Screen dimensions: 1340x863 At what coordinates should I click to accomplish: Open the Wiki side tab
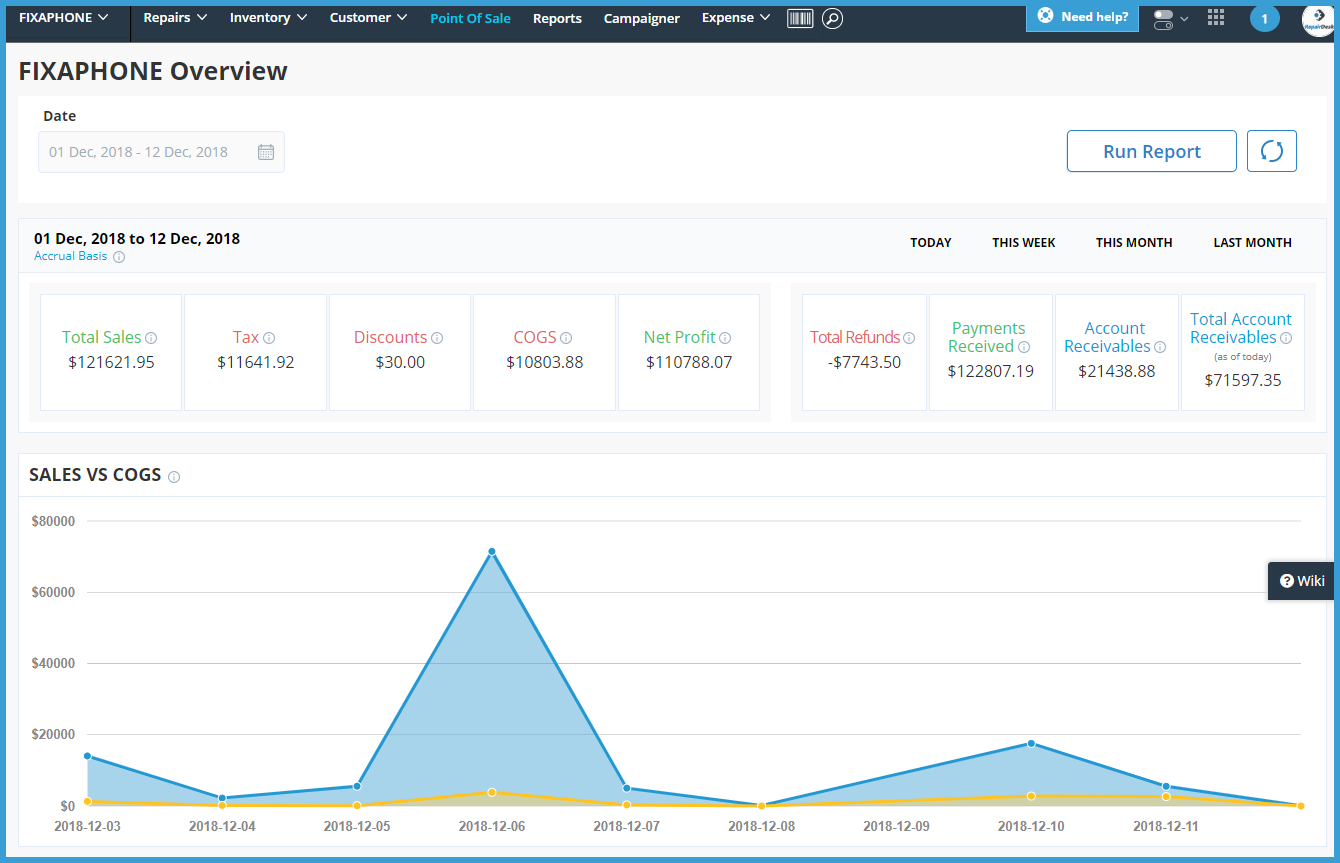(x=1301, y=581)
